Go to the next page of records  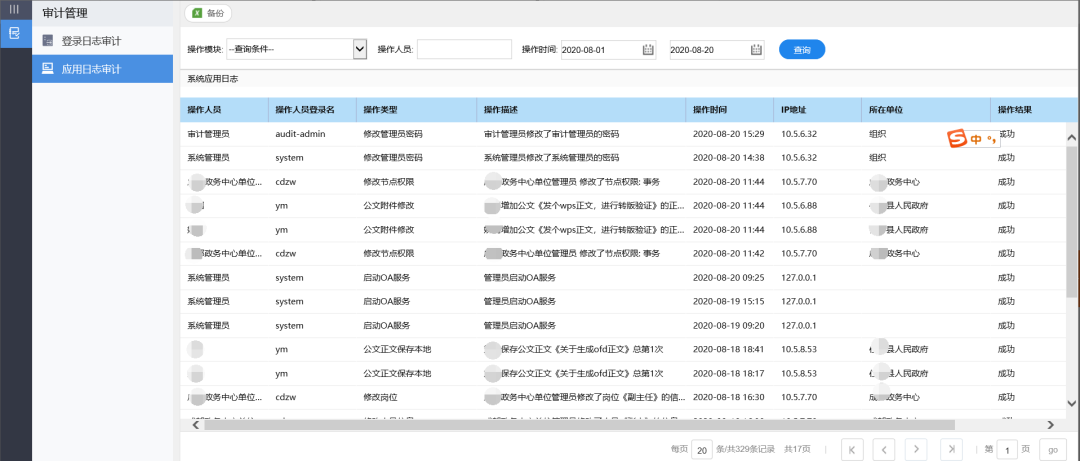tap(915, 449)
